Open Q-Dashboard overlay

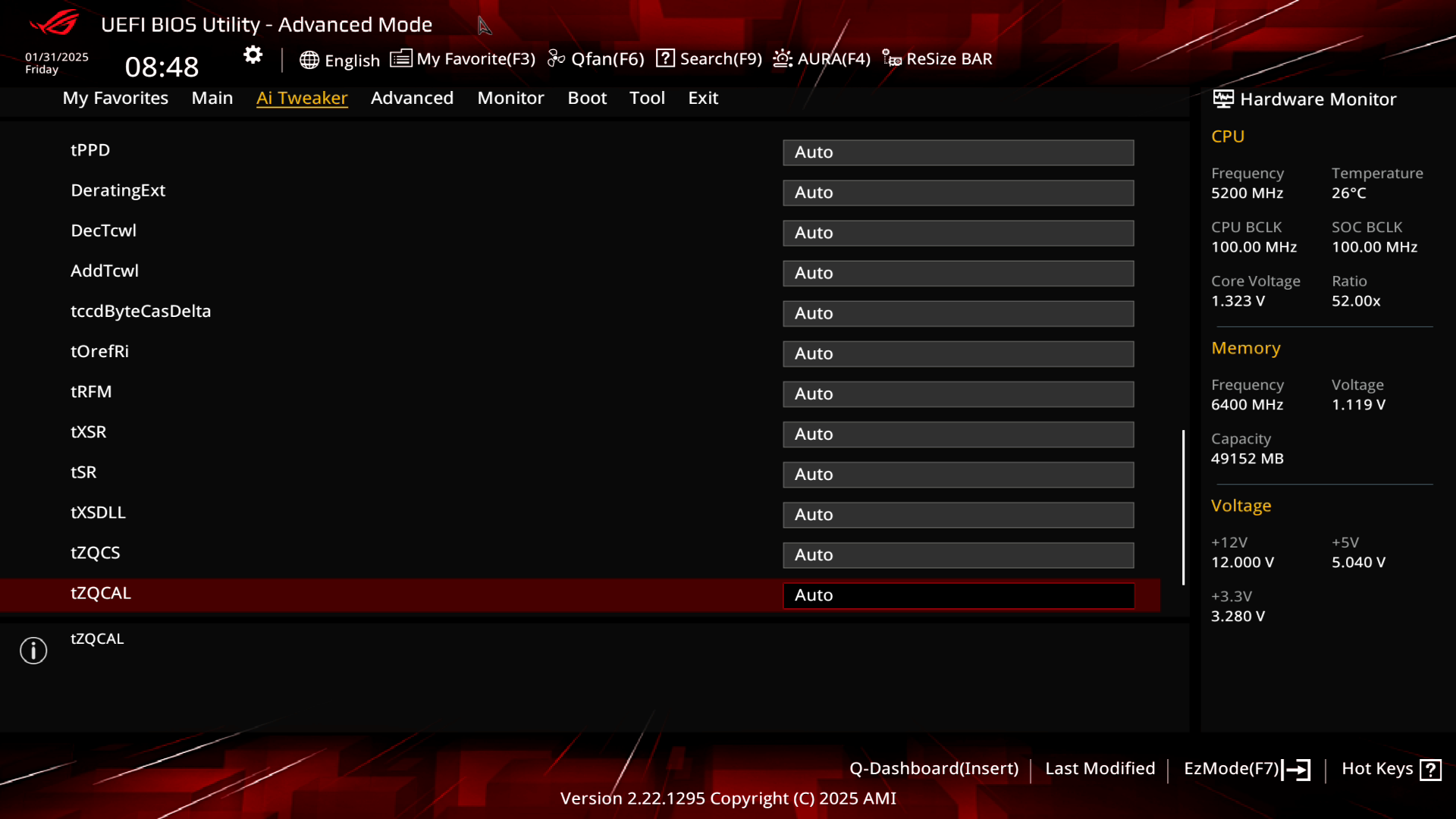(x=934, y=768)
